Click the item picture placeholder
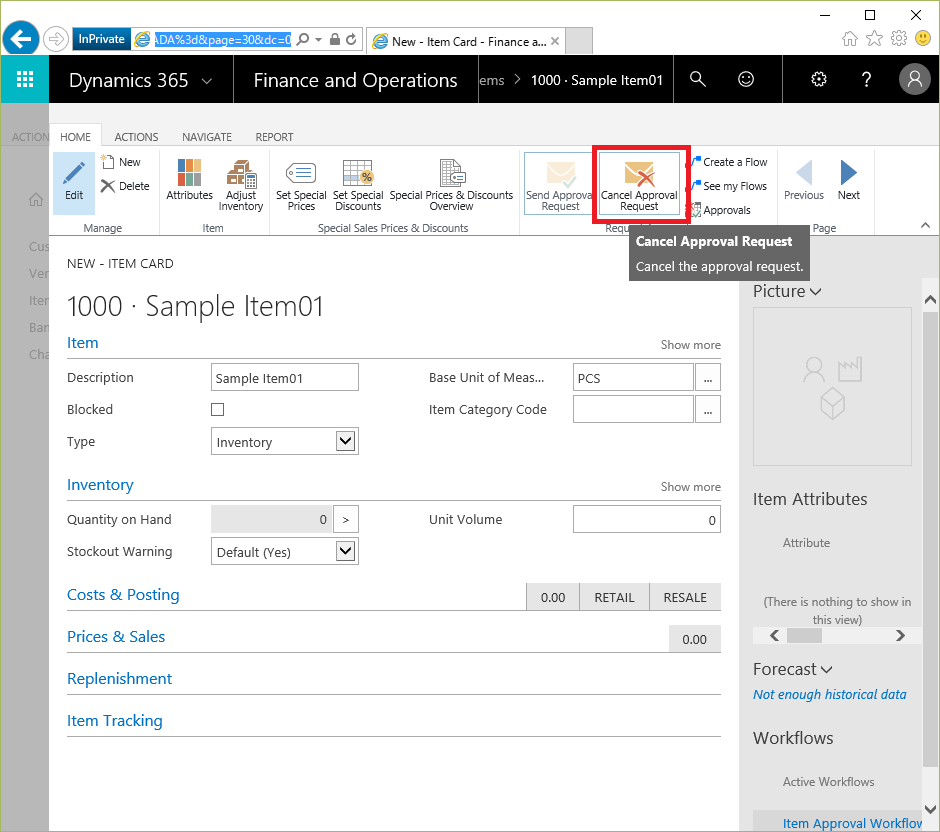 pos(832,387)
